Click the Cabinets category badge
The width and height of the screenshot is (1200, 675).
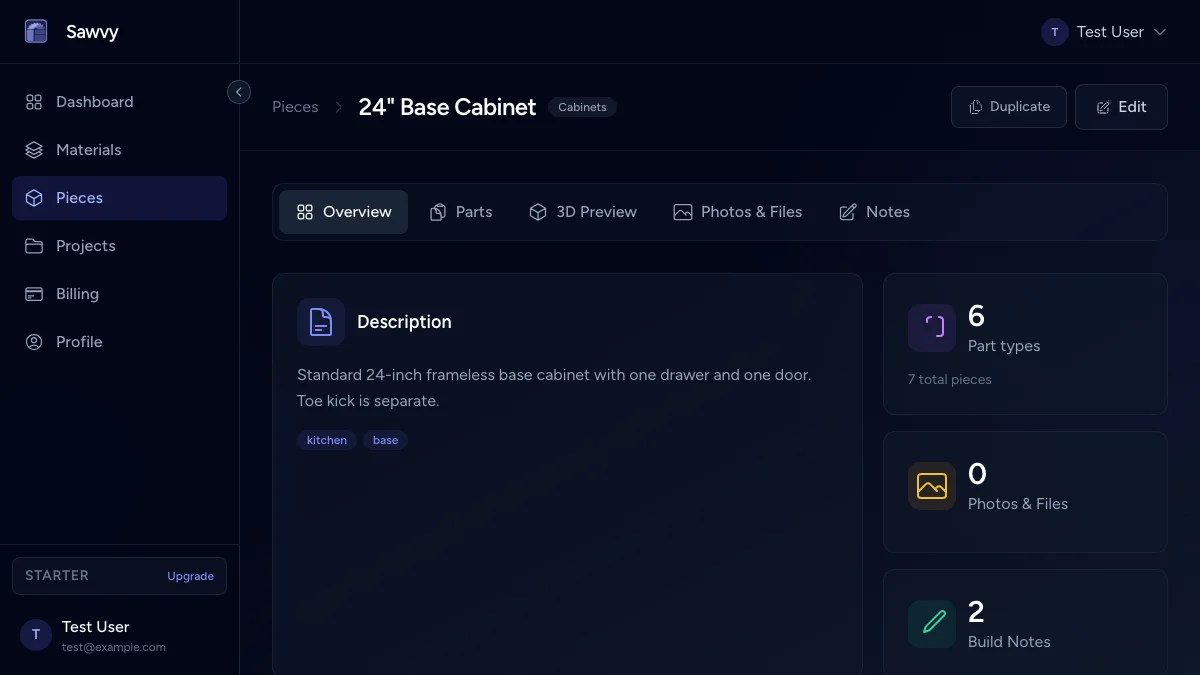(582, 106)
